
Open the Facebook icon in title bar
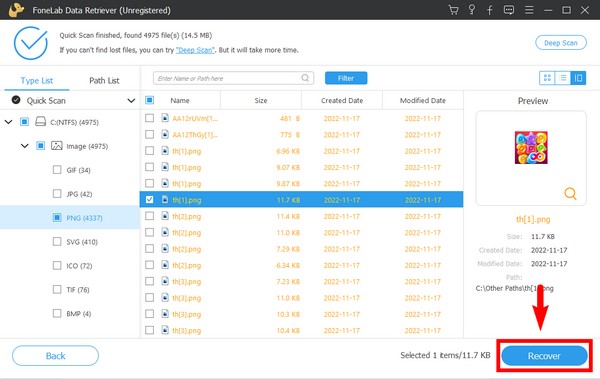[x=490, y=10]
